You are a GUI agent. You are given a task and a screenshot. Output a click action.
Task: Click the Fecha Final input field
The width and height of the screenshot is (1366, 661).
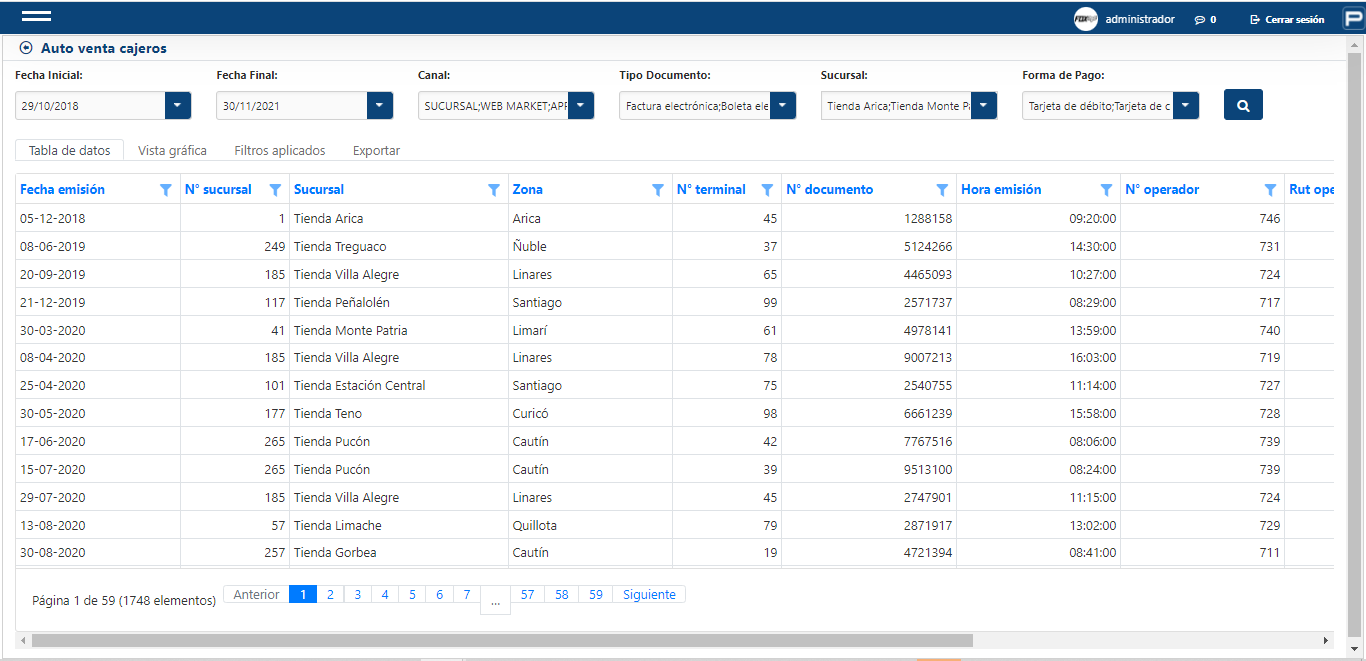coord(292,105)
